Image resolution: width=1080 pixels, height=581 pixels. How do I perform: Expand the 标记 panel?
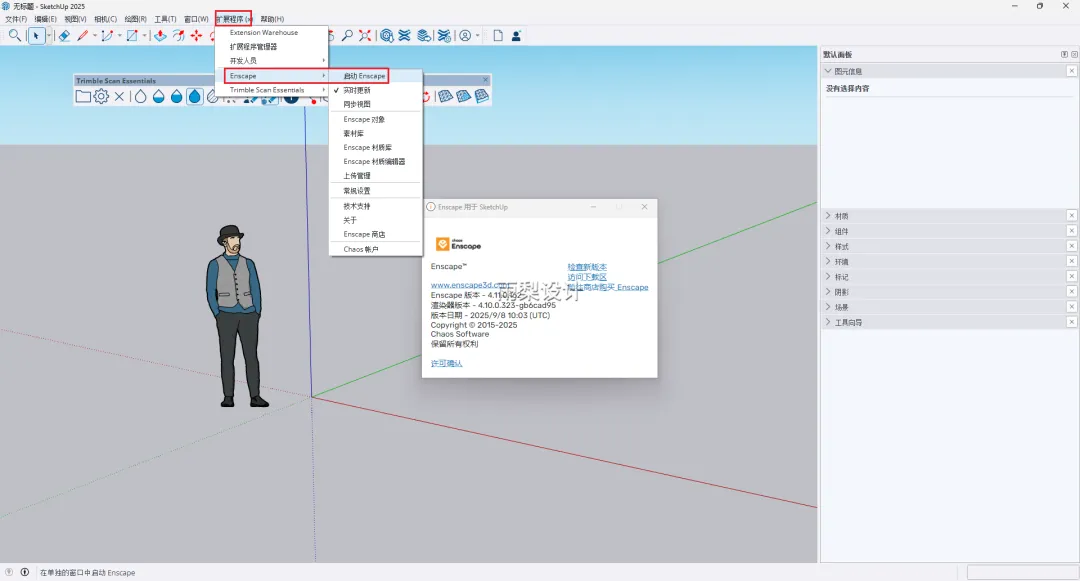(828, 276)
